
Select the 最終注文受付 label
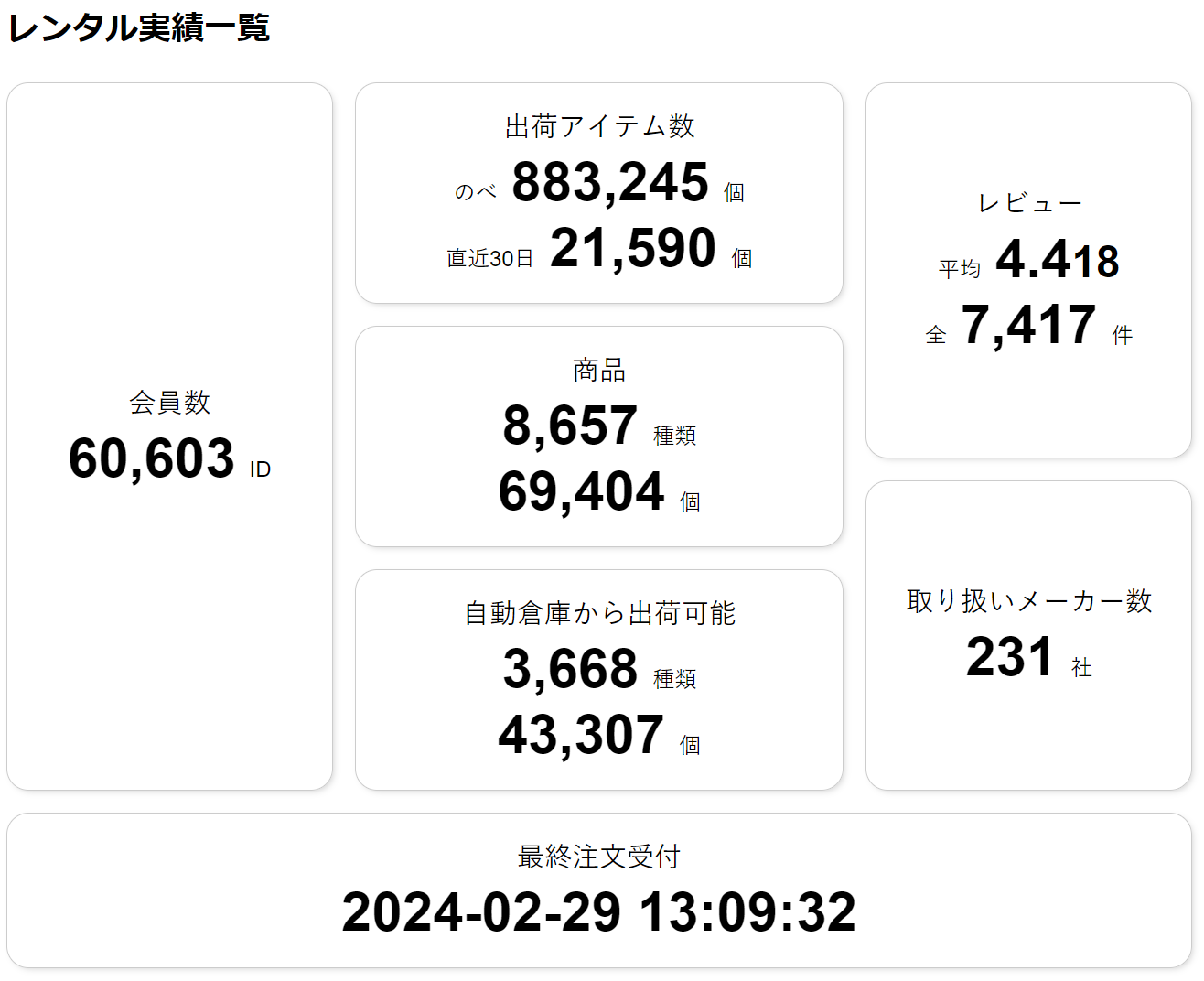(599, 857)
